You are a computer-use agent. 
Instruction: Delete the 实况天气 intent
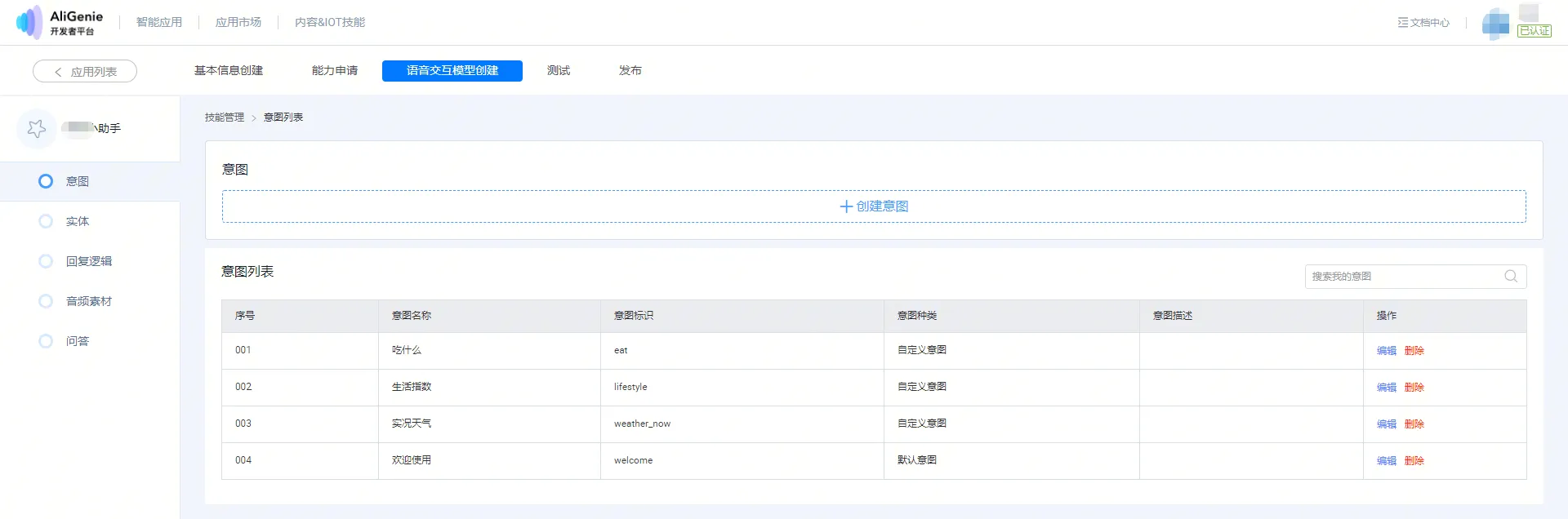point(1414,424)
